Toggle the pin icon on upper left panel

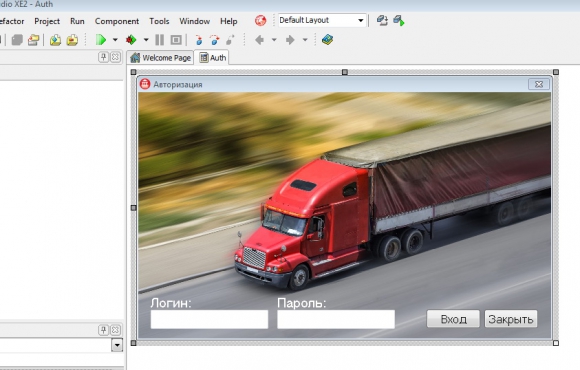(103, 57)
